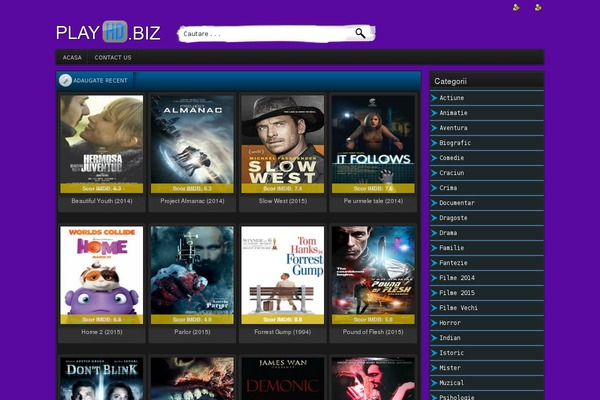600x400 pixels.
Task: Click the PlayHD.biz logo
Action: [x=108, y=32]
